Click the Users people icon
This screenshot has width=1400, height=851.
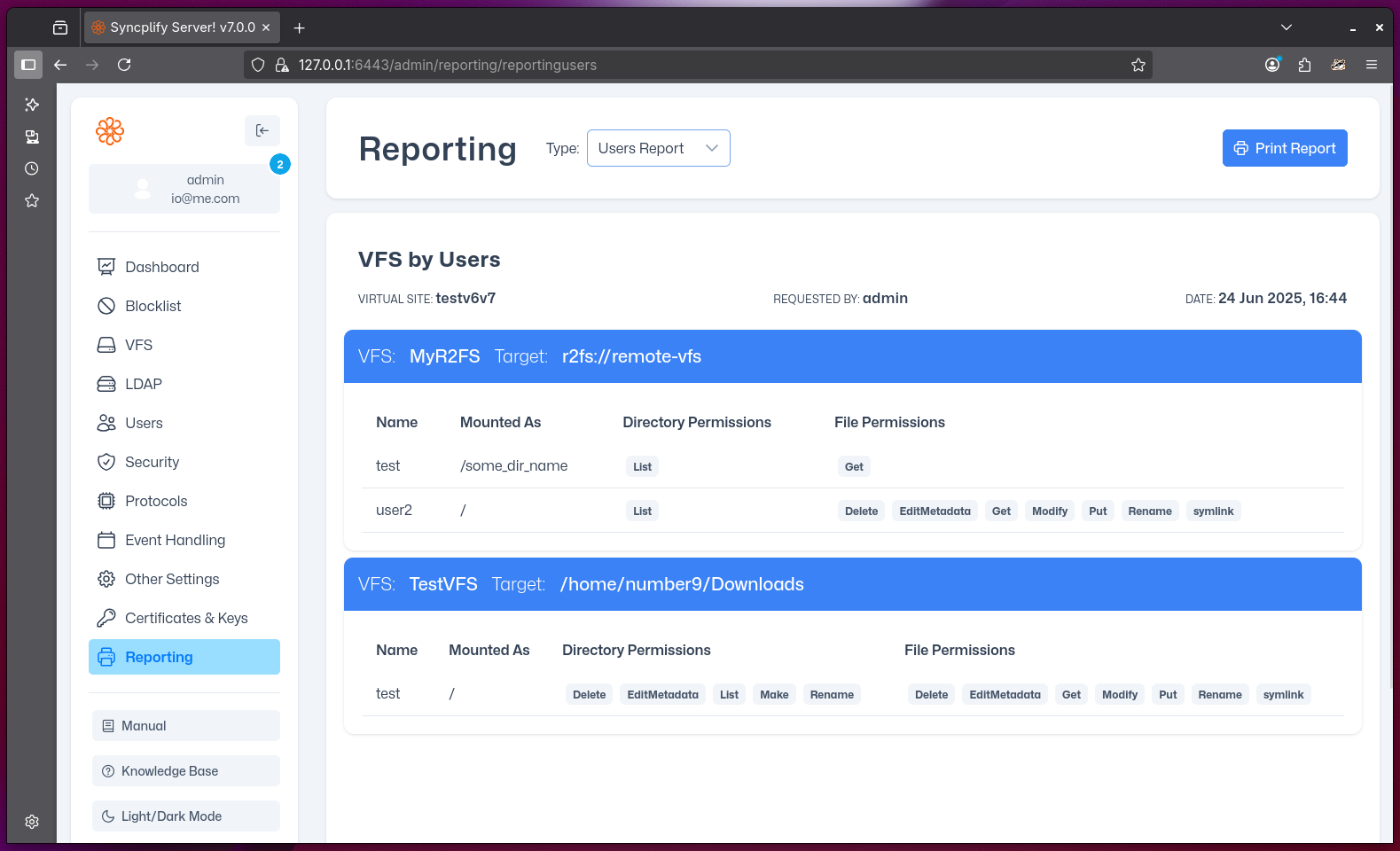pyautogui.click(x=106, y=423)
